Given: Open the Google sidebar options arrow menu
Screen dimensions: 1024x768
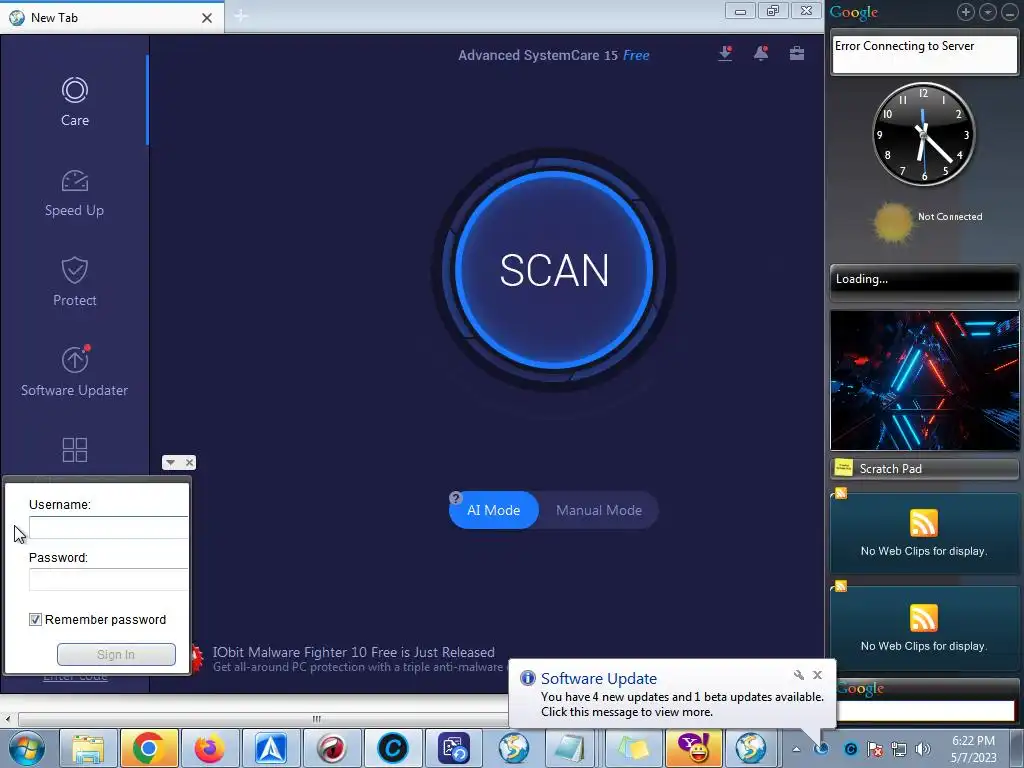Looking at the screenshot, I should click(988, 12).
